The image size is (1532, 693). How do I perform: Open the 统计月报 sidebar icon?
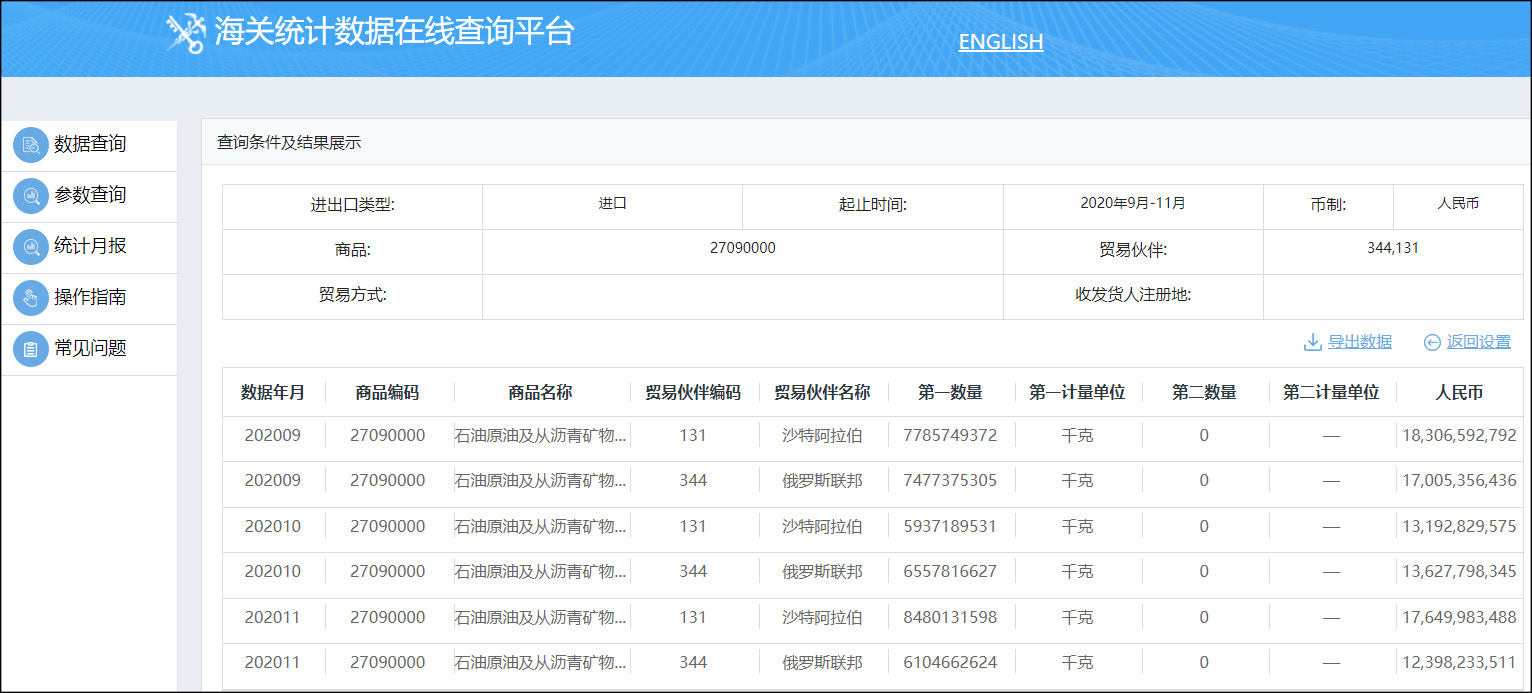(29, 247)
